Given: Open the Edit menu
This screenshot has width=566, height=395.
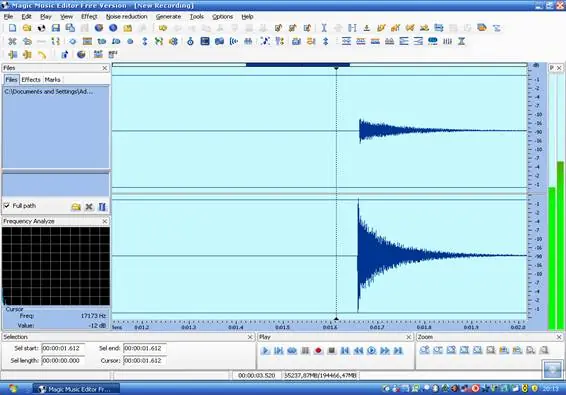Looking at the screenshot, I should coord(26,17).
